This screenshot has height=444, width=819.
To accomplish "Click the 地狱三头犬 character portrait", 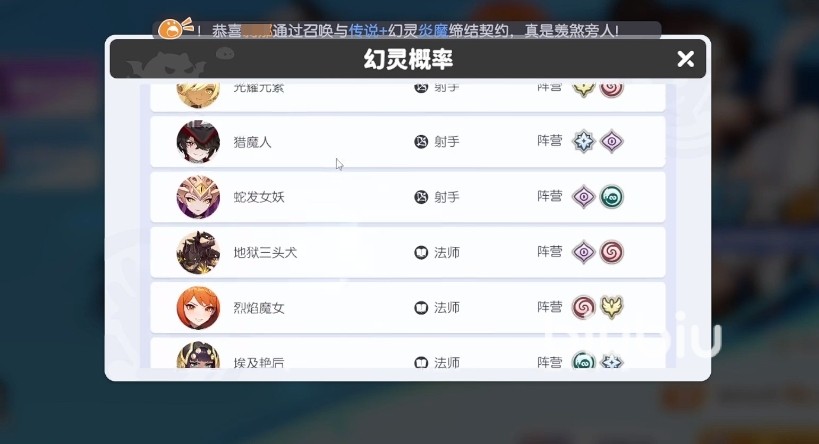I will [198, 252].
